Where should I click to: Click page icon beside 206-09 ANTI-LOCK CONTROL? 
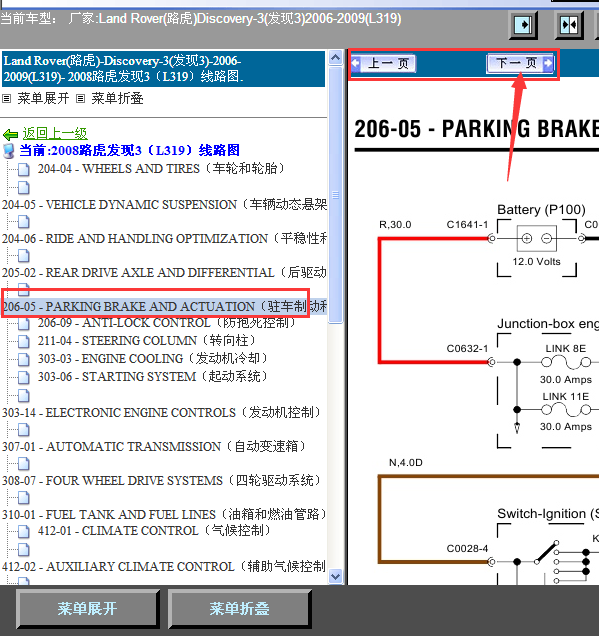tap(24, 324)
